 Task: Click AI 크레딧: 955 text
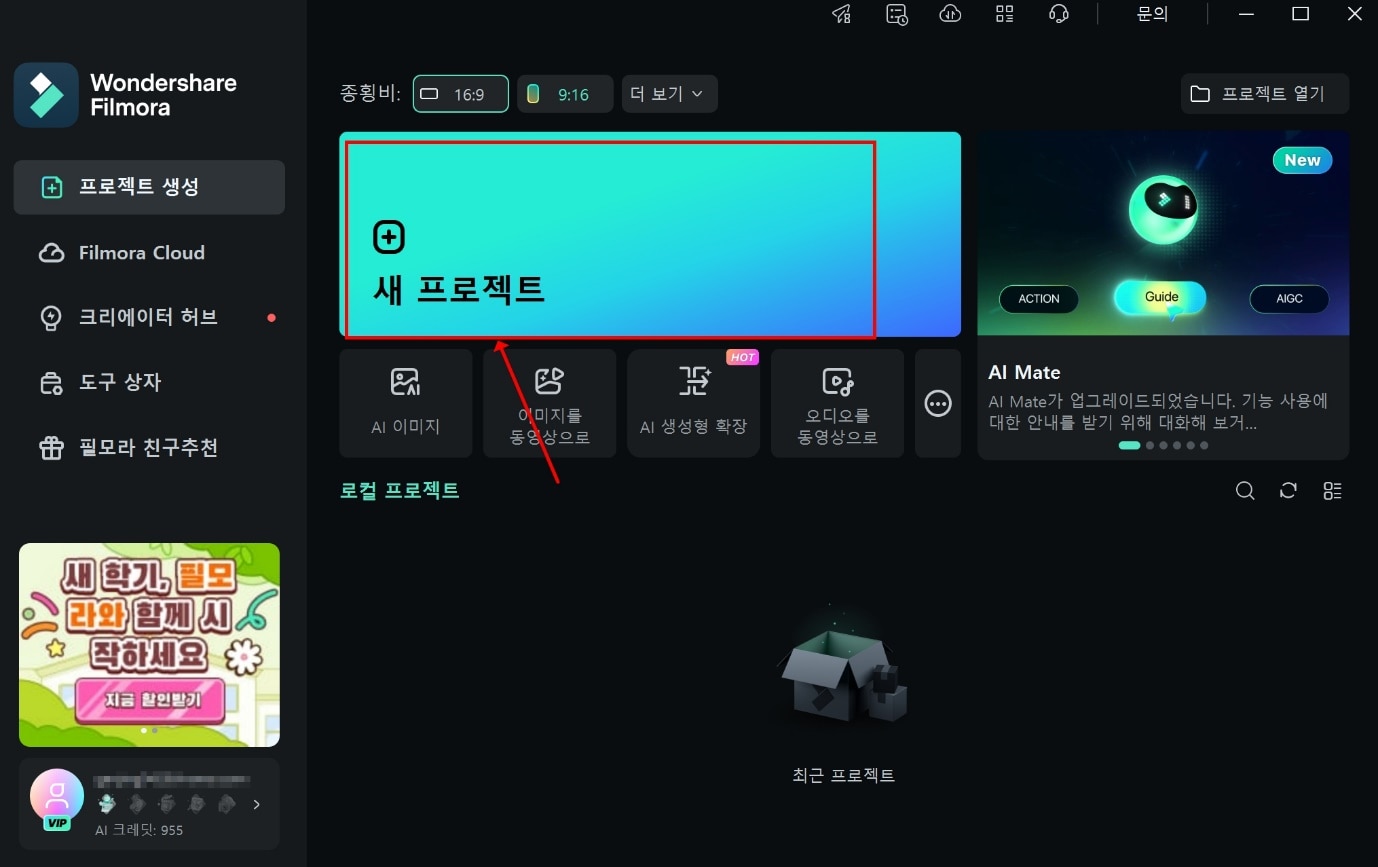(139, 830)
